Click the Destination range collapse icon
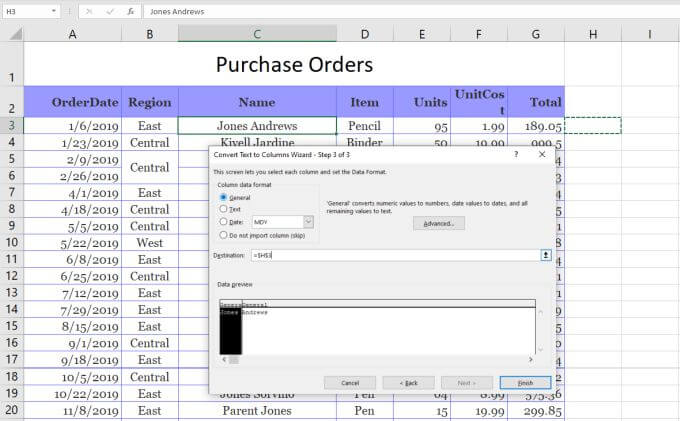Screen dimensions: 680x421 [546, 255]
